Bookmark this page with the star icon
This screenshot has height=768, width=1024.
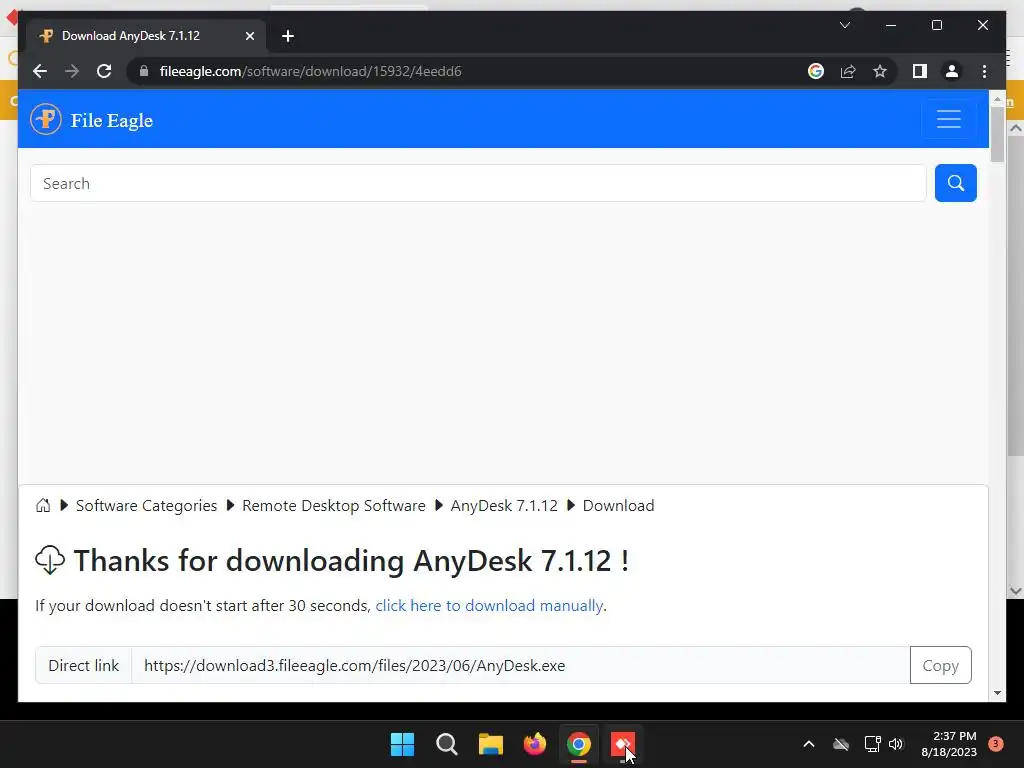(x=880, y=71)
